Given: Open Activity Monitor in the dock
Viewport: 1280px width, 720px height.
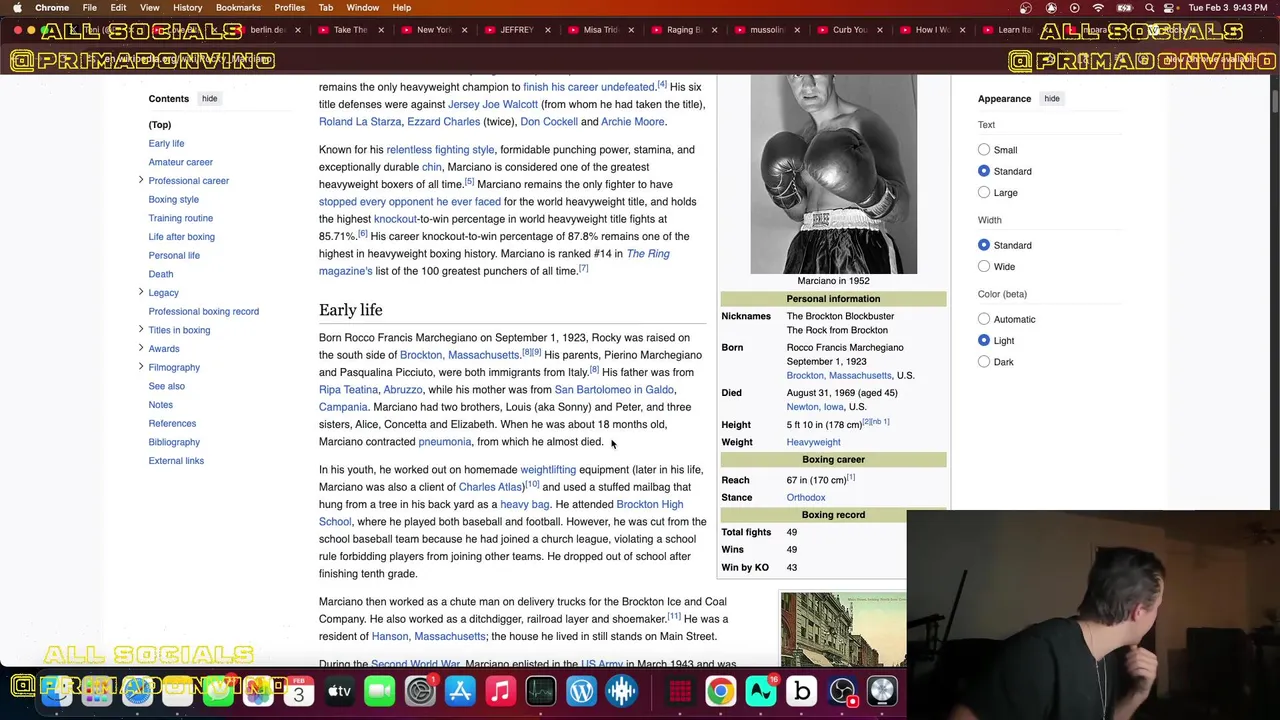Looking at the screenshot, I should click(541, 691).
